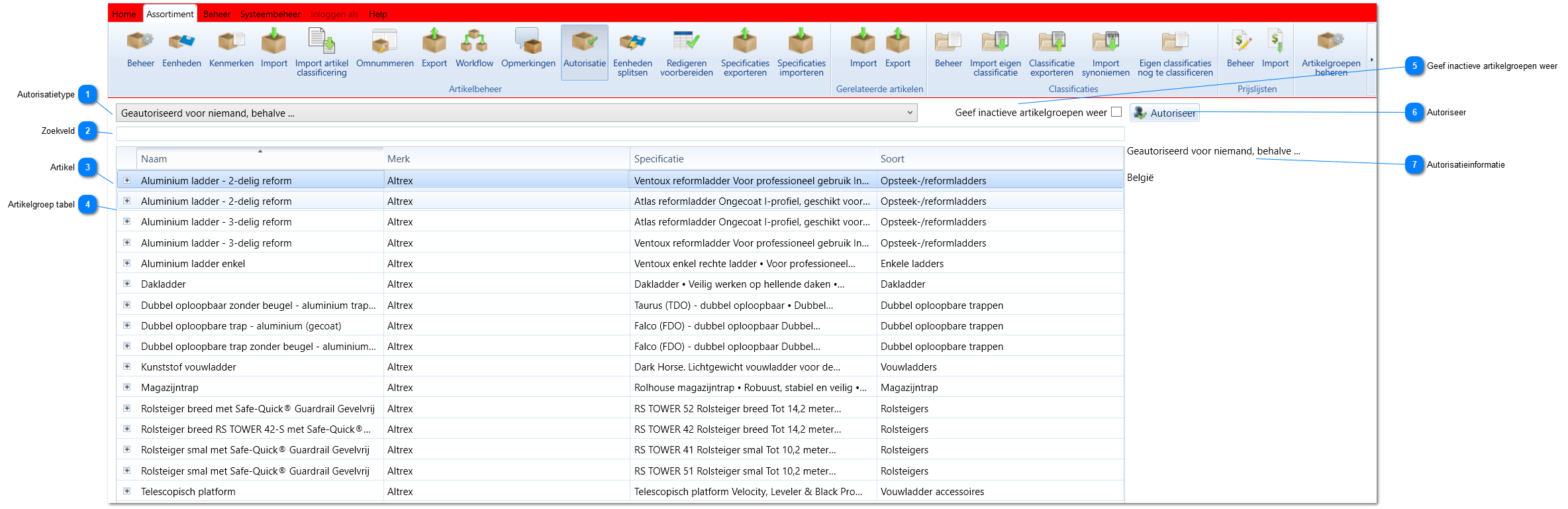Sort by the Naam column header
This screenshot has height=509, width=1568.
260,158
